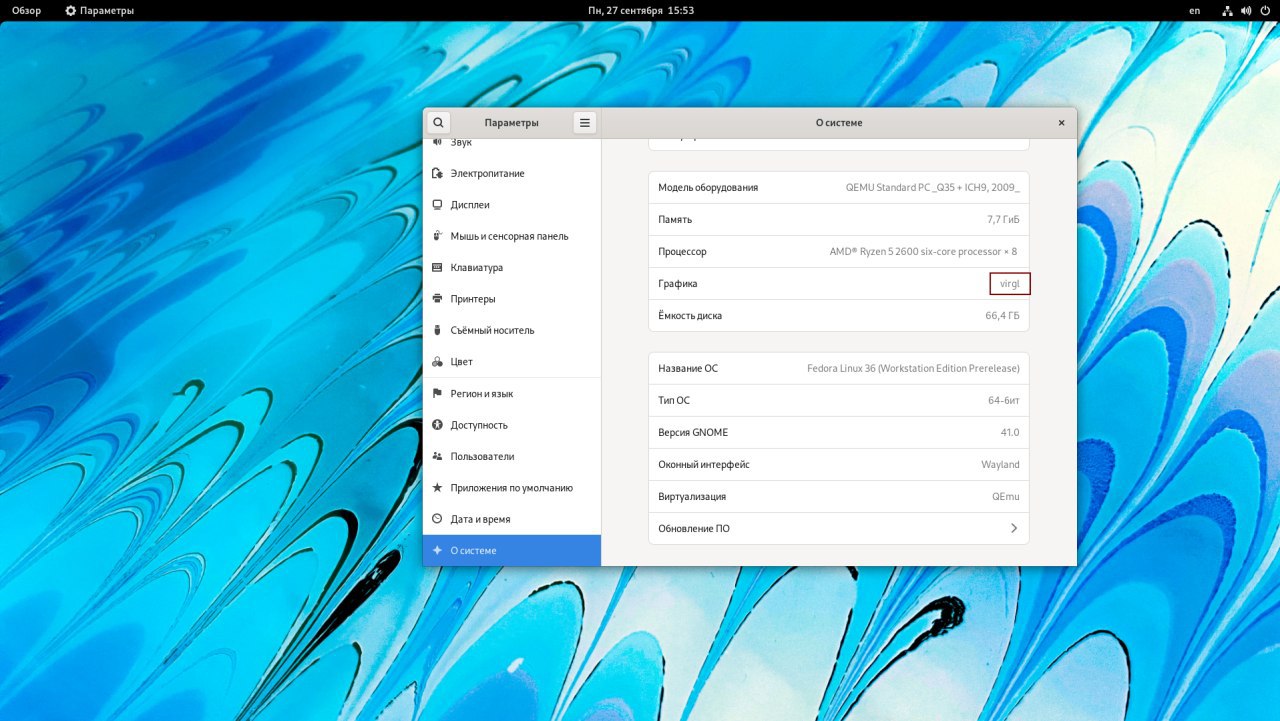
Task: Click the search icon in Settings header
Action: [x=438, y=122]
